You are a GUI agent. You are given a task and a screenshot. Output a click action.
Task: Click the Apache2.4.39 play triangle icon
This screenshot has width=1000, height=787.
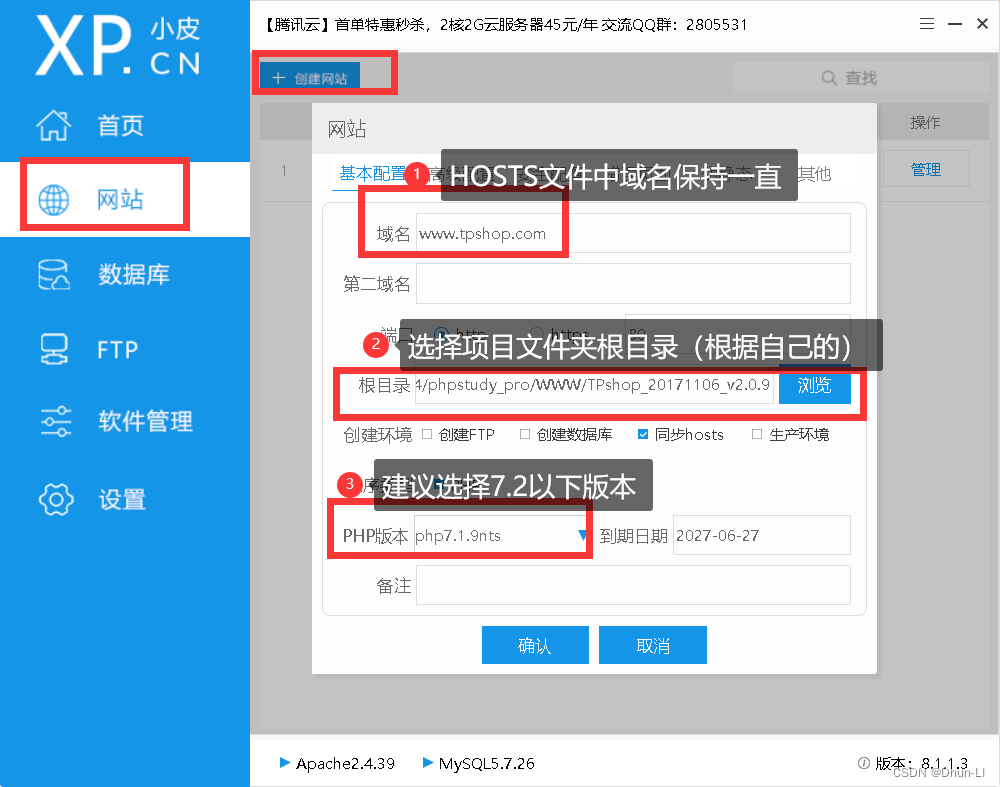[x=285, y=762]
